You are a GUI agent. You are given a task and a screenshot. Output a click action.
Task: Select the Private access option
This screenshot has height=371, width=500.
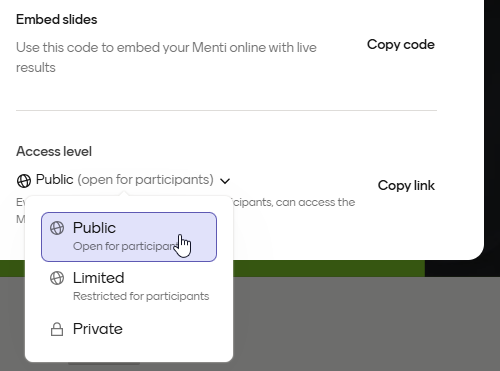[x=129, y=329]
